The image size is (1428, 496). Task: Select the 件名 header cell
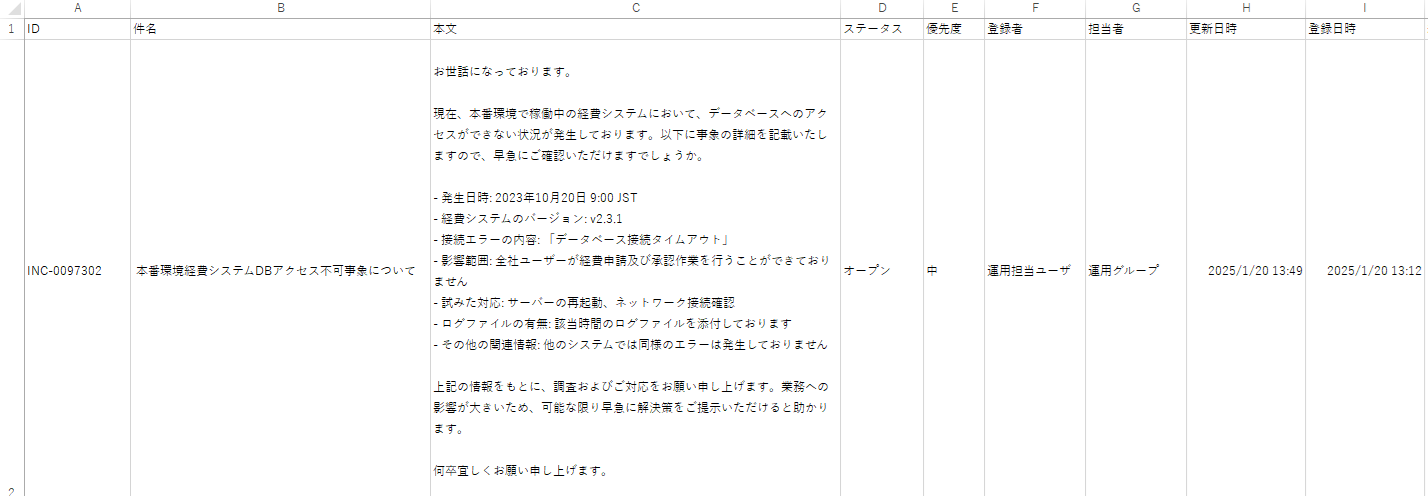tap(280, 29)
